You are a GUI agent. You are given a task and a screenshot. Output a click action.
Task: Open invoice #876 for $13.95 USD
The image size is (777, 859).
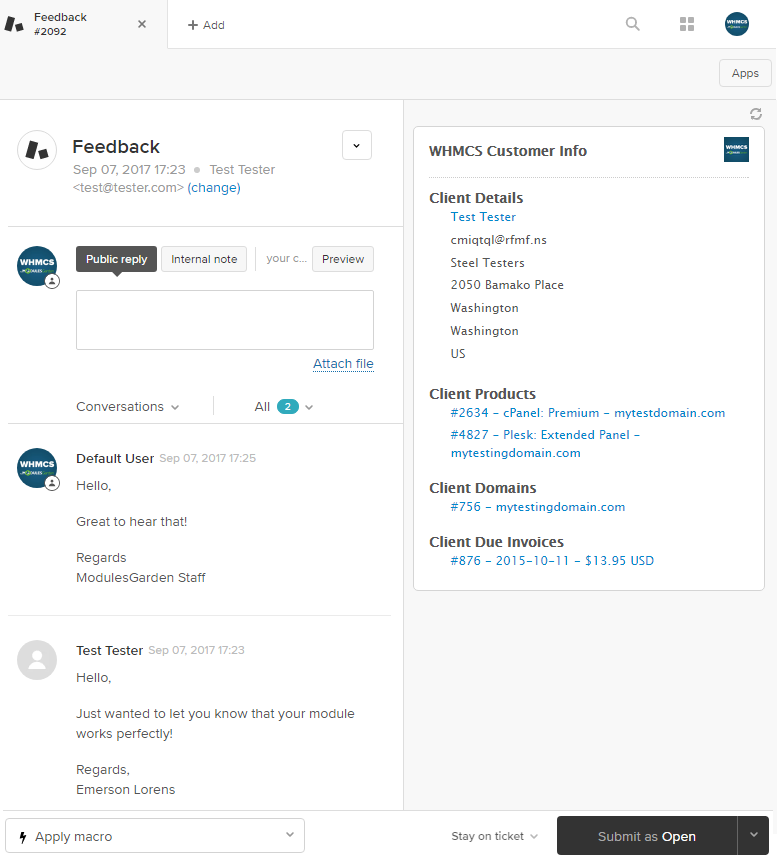coord(552,561)
